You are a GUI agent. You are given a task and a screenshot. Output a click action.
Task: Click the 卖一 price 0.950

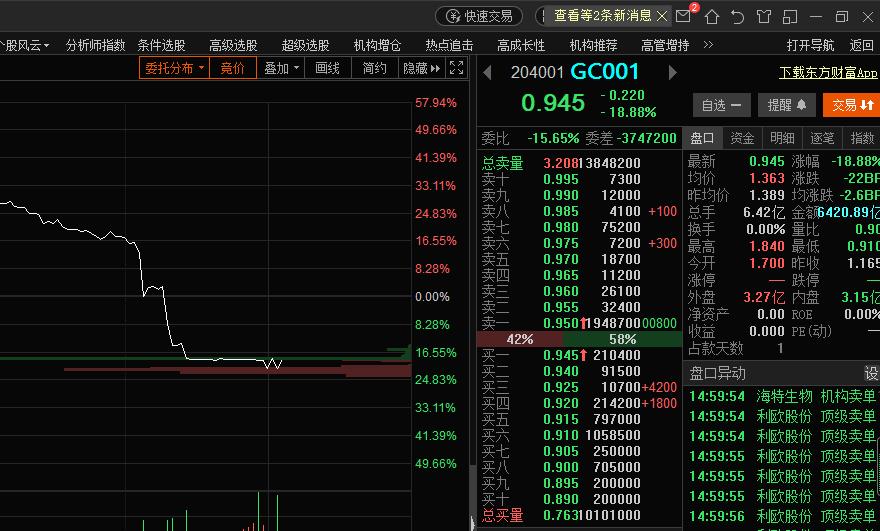tap(561, 323)
